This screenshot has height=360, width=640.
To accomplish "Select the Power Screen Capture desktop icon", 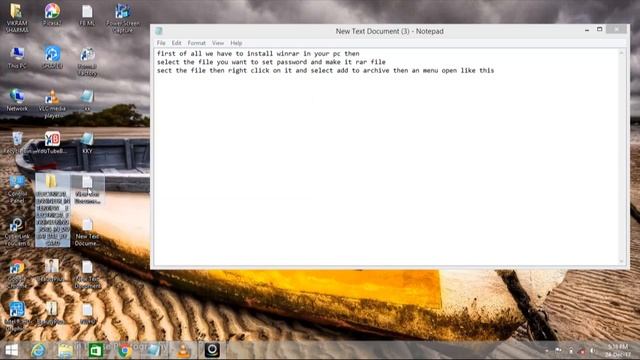I will pyautogui.click(x=122, y=18).
